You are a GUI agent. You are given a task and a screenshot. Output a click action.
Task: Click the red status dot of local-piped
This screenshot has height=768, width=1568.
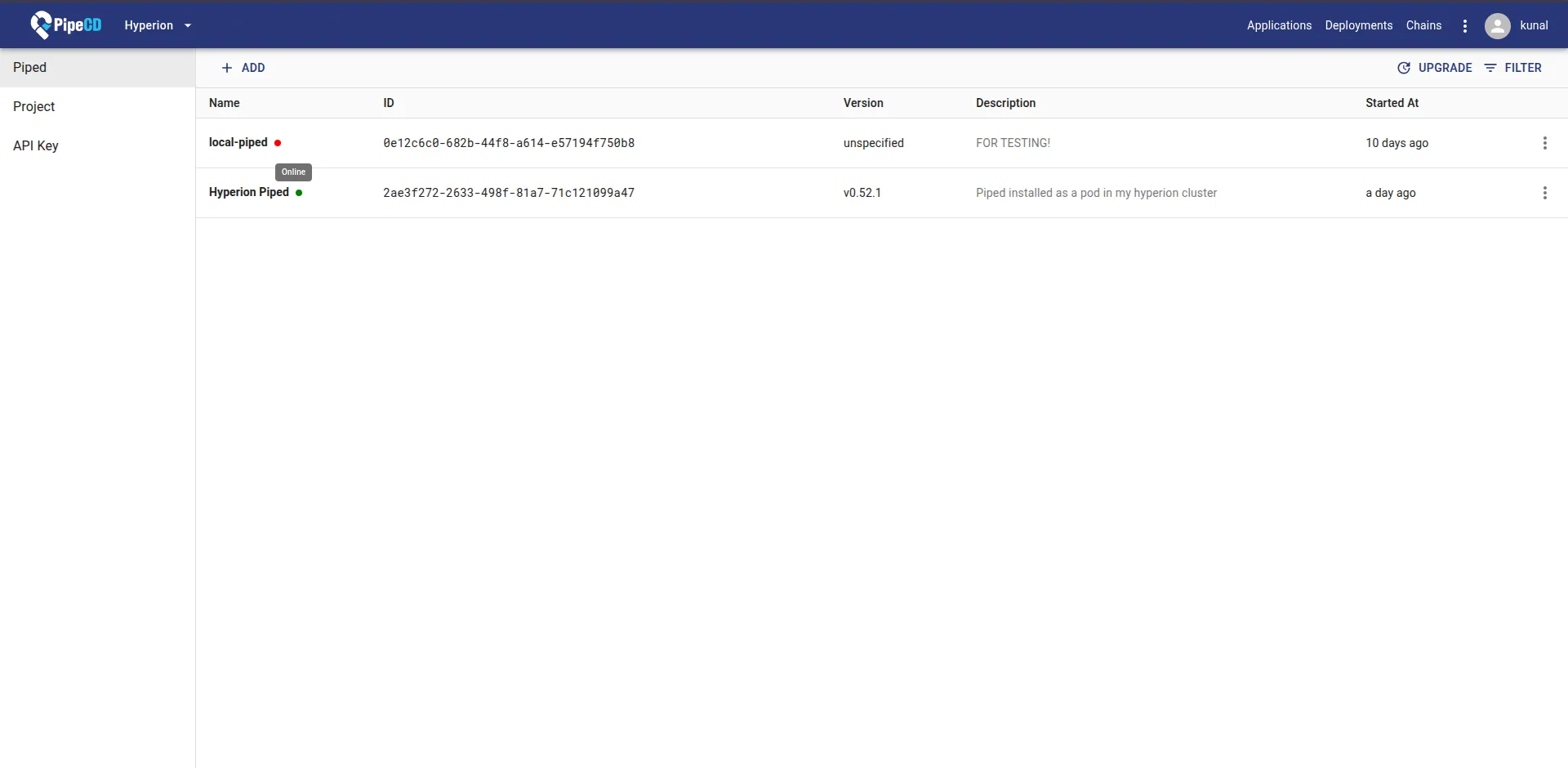click(x=278, y=143)
